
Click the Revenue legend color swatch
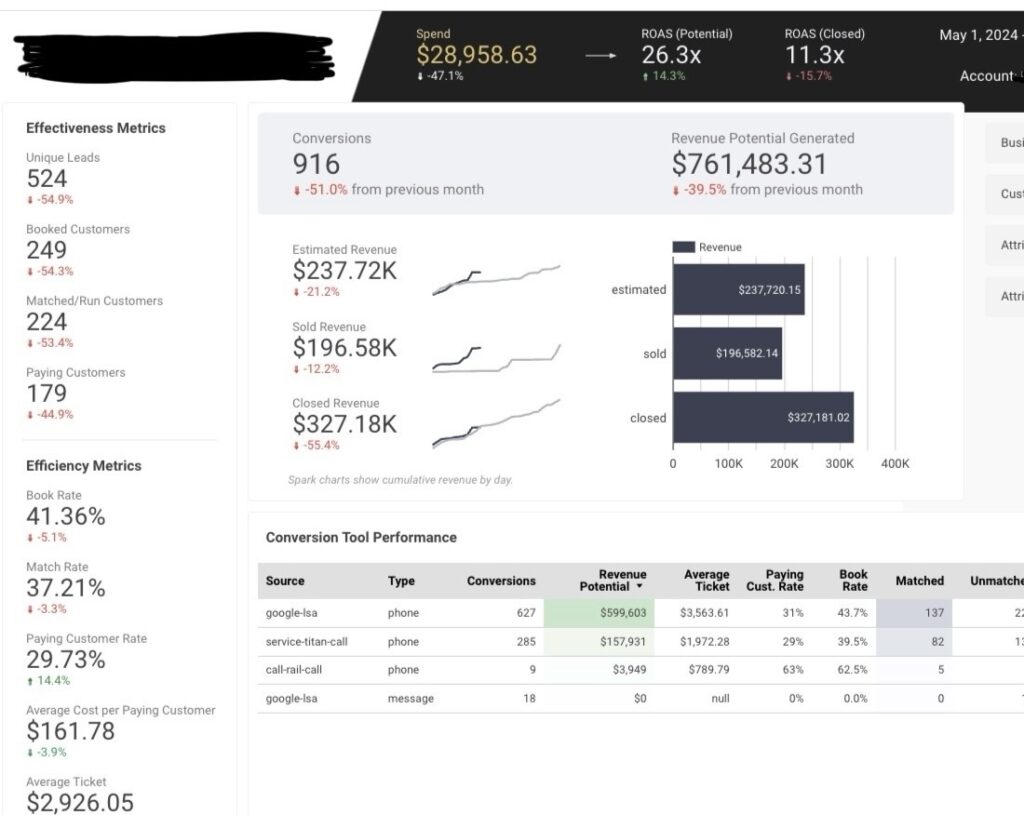[684, 248]
